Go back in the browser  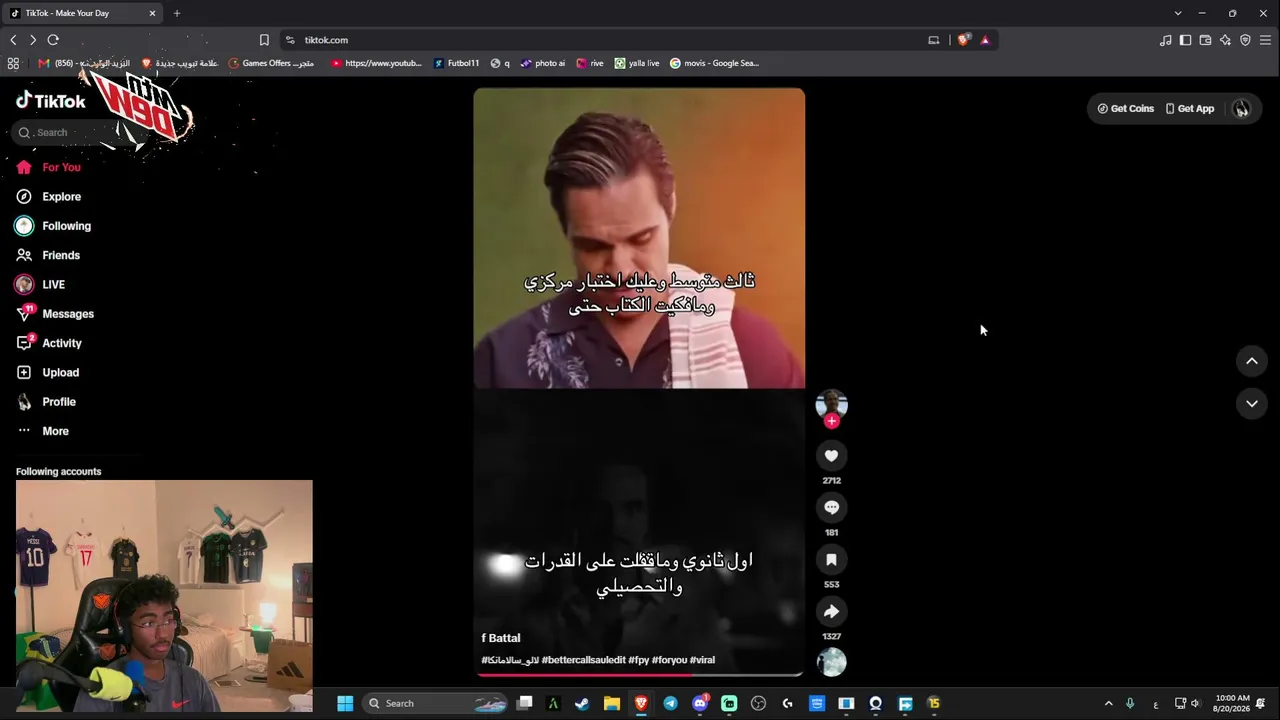point(13,40)
